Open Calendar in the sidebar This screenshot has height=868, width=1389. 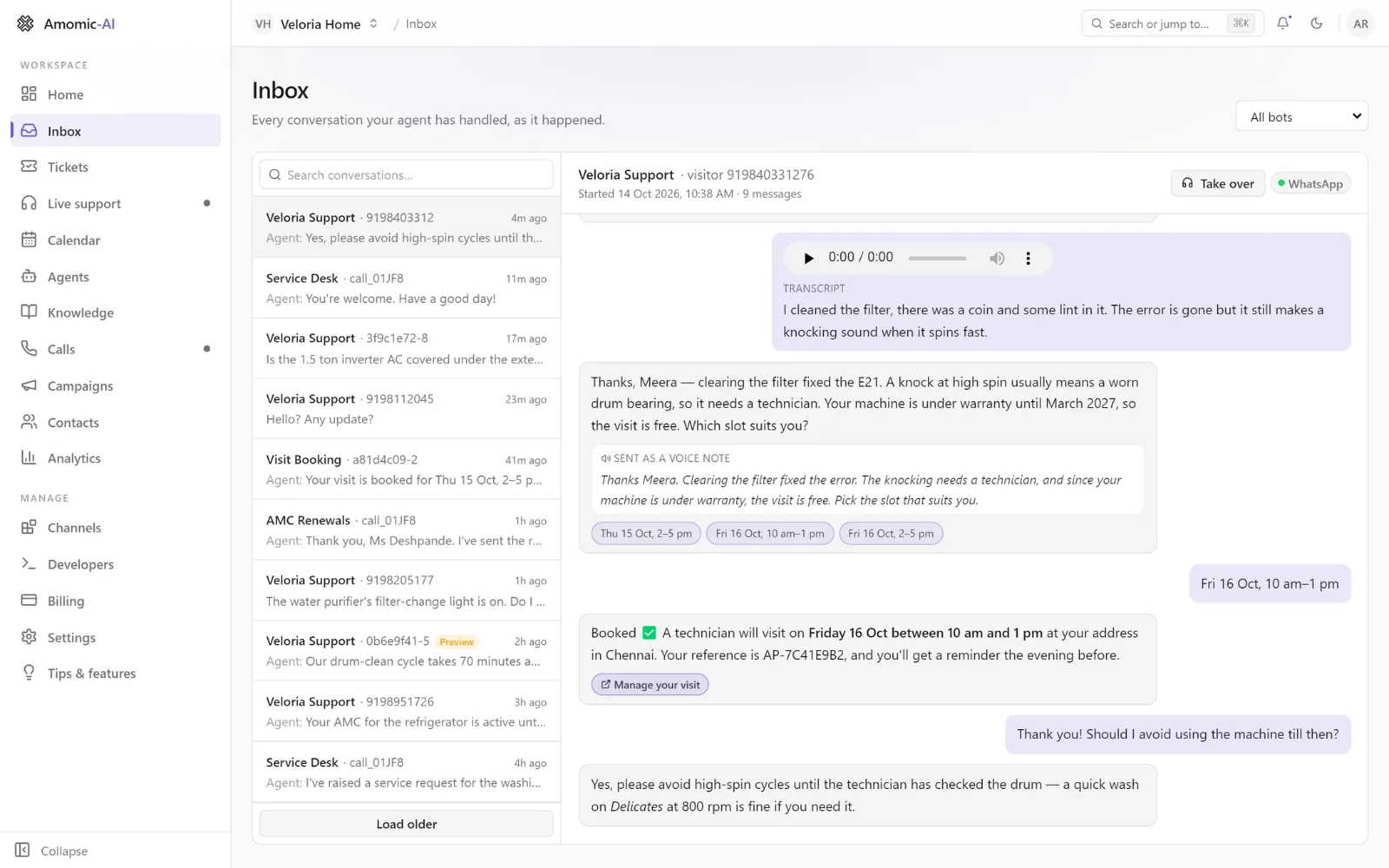(x=115, y=240)
